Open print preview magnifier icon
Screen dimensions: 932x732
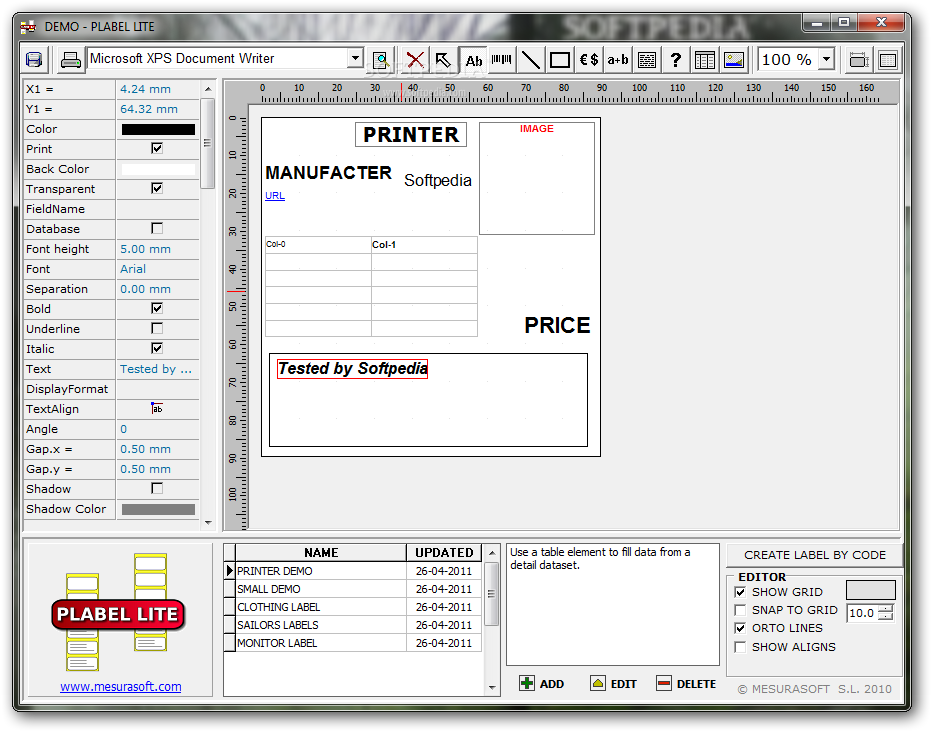tap(380, 60)
